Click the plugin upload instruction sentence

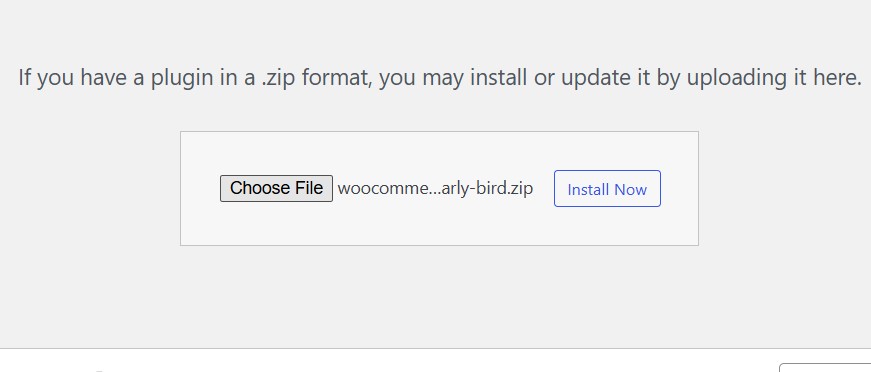(440, 78)
